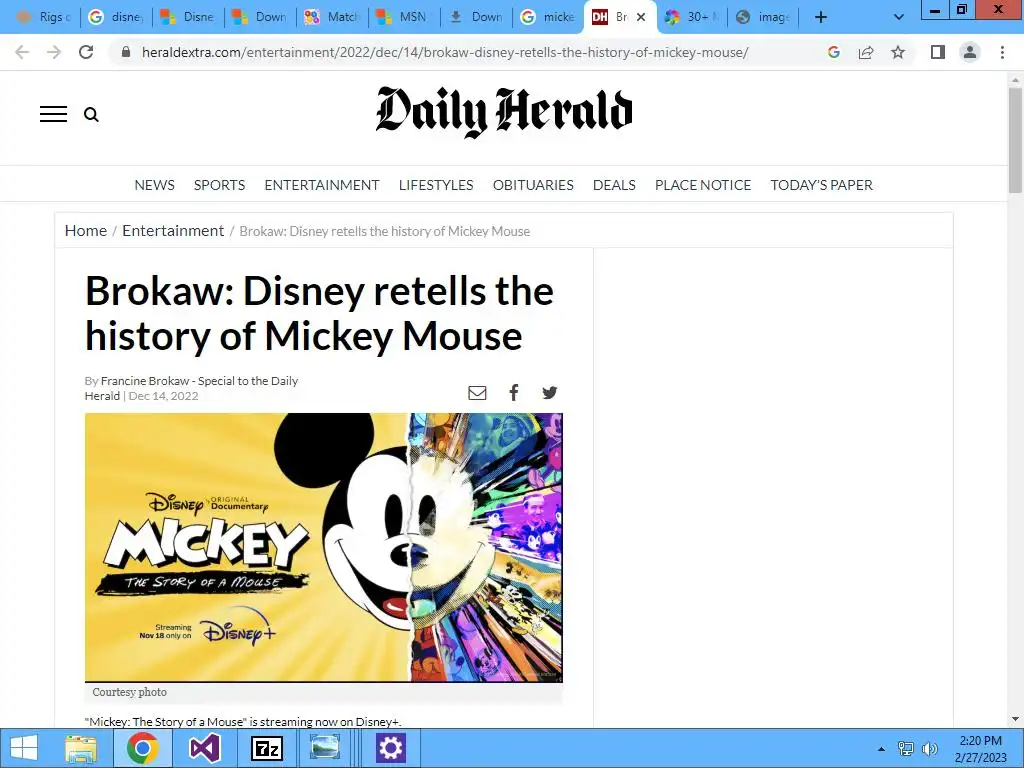Click the address bar URL field

pos(445,52)
